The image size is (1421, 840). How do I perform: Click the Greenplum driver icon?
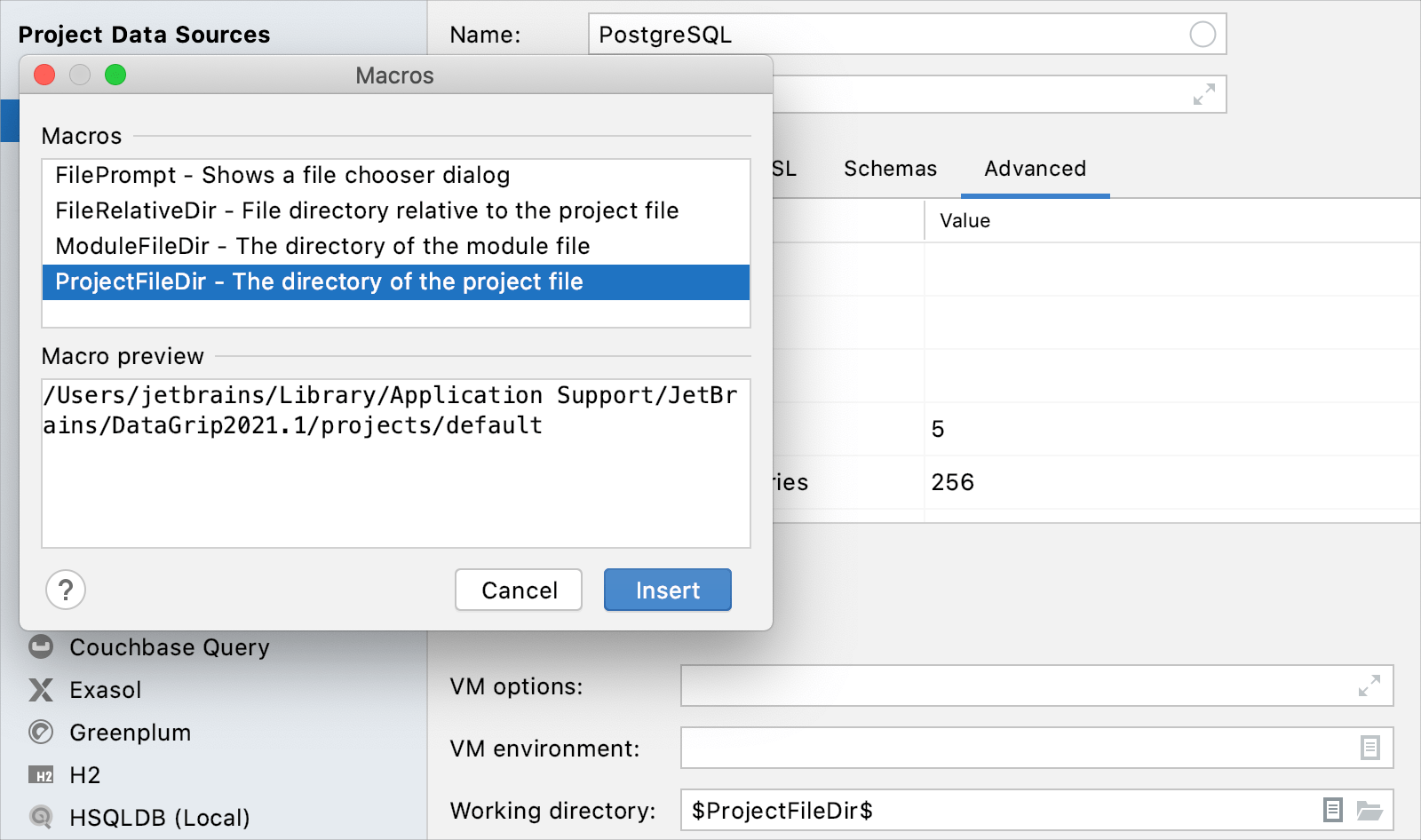(40, 733)
